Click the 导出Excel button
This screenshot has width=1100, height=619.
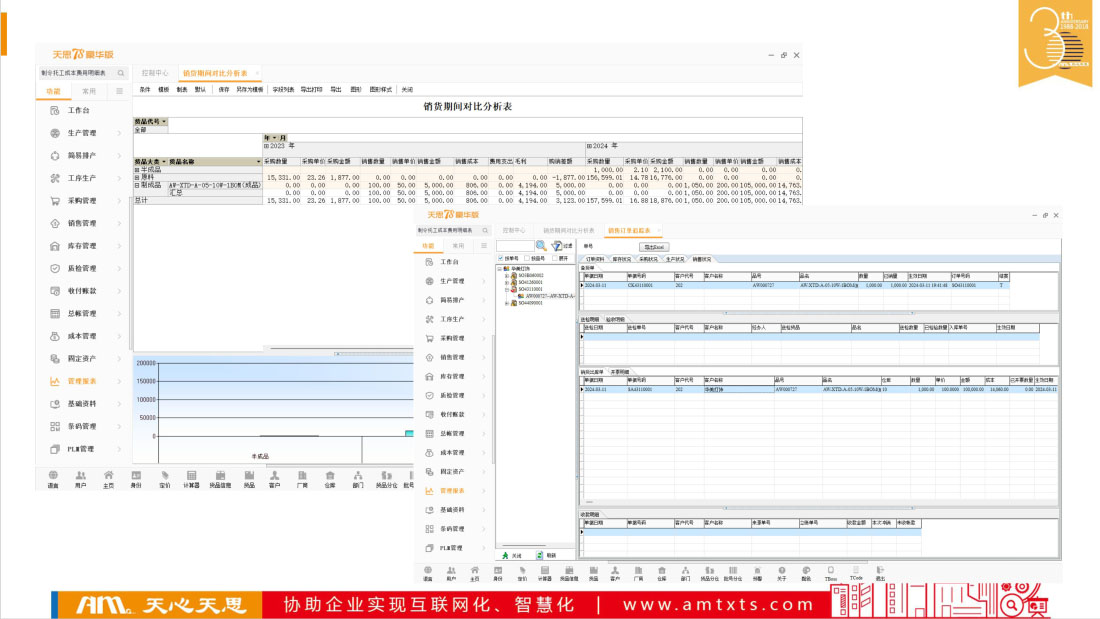click(x=655, y=246)
